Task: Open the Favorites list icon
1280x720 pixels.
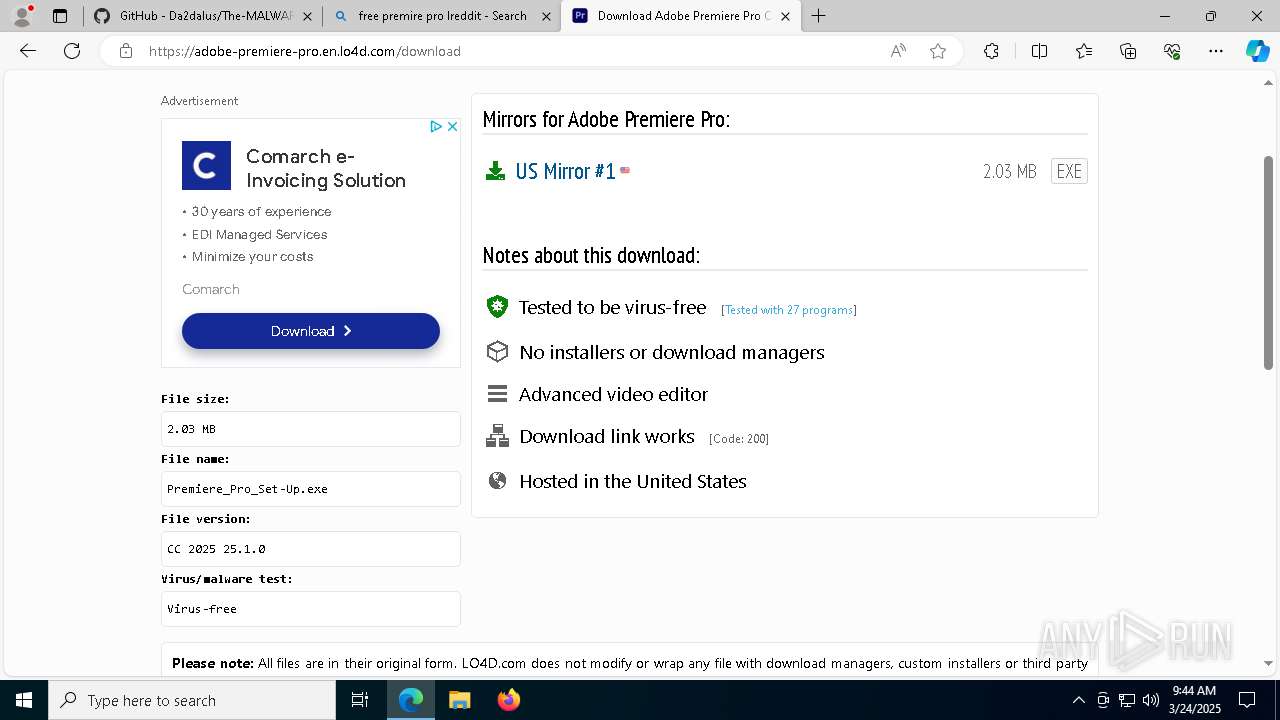Action: click(x=1084, y=51)
